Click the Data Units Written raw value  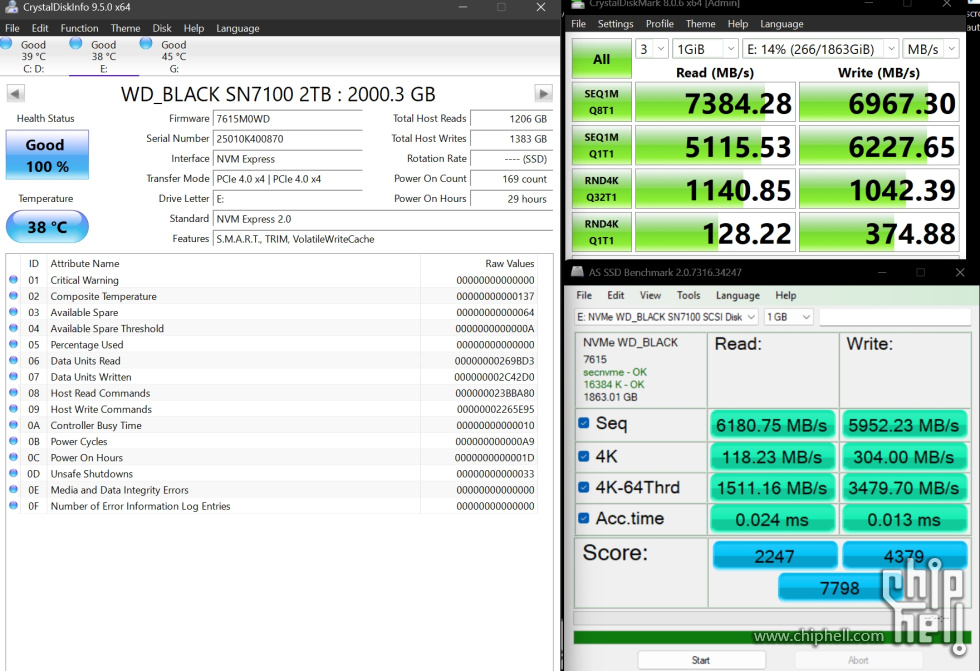(494, 377)
